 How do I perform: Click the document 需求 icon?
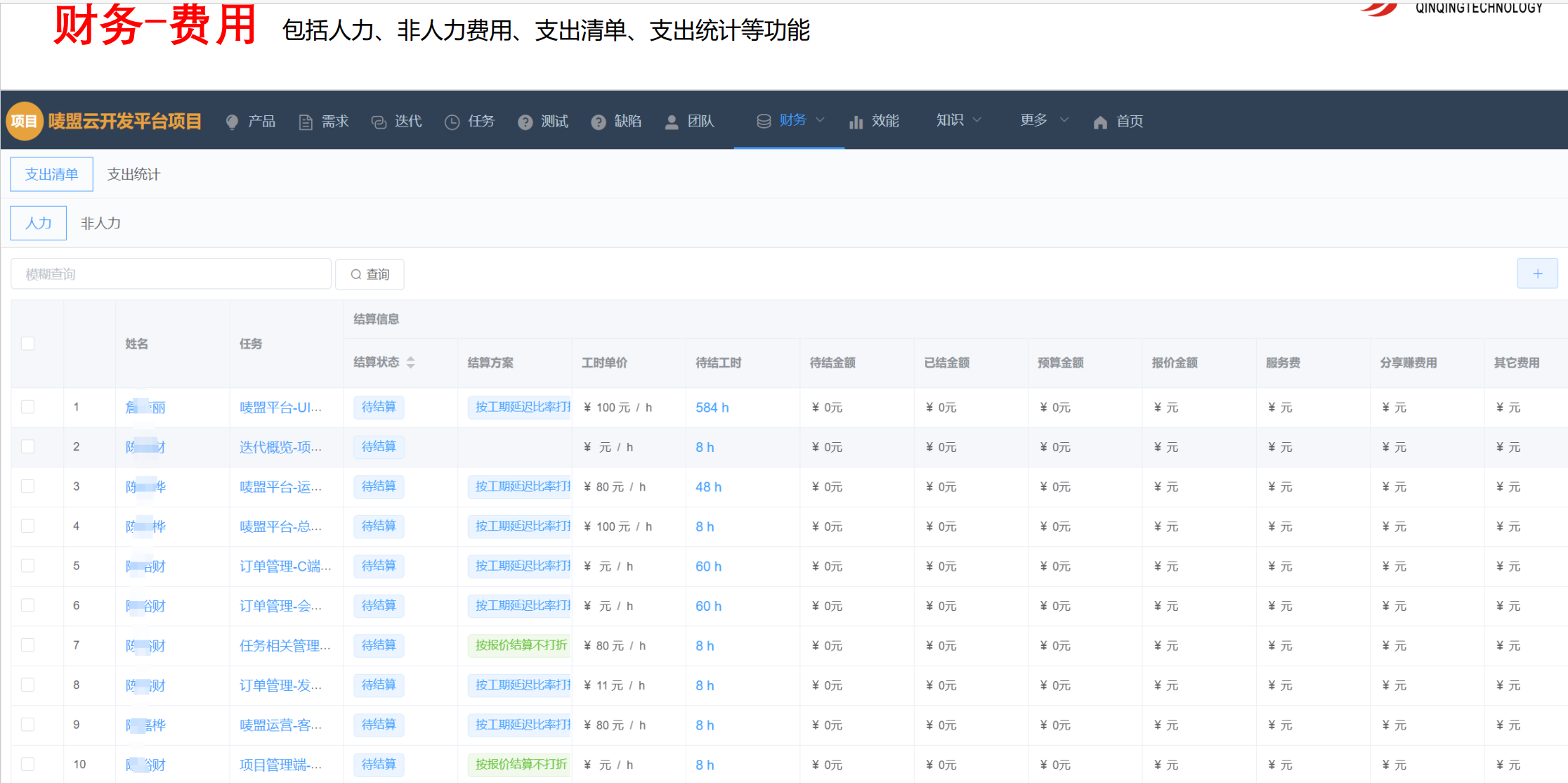point(306,122)
